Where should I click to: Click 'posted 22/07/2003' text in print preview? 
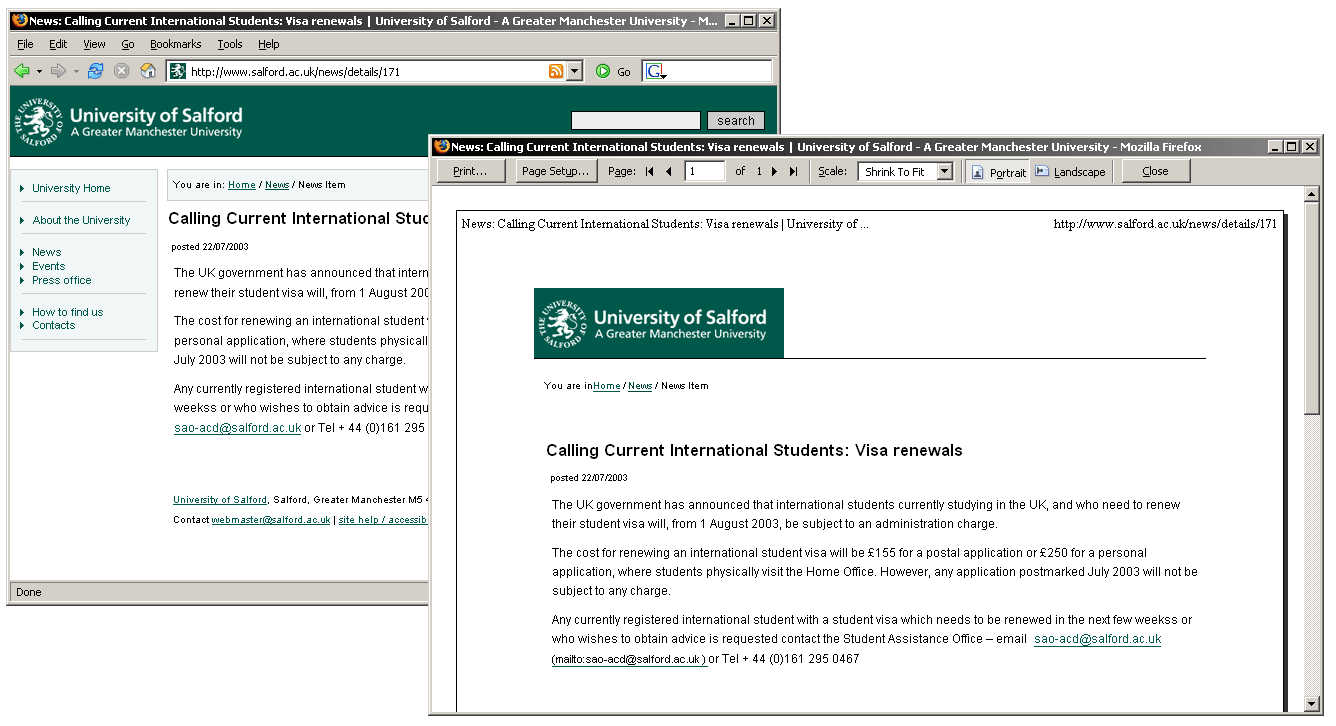(589, 478)
